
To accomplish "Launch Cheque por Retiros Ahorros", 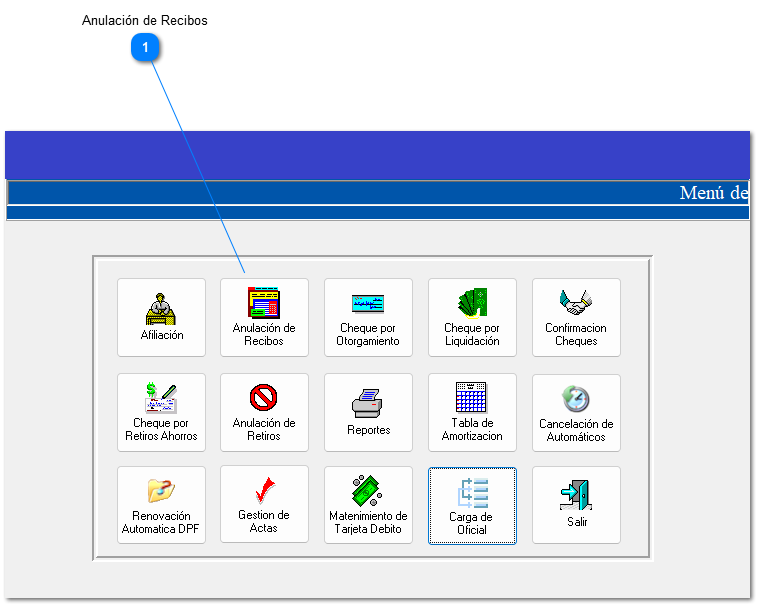I will 161,412.
